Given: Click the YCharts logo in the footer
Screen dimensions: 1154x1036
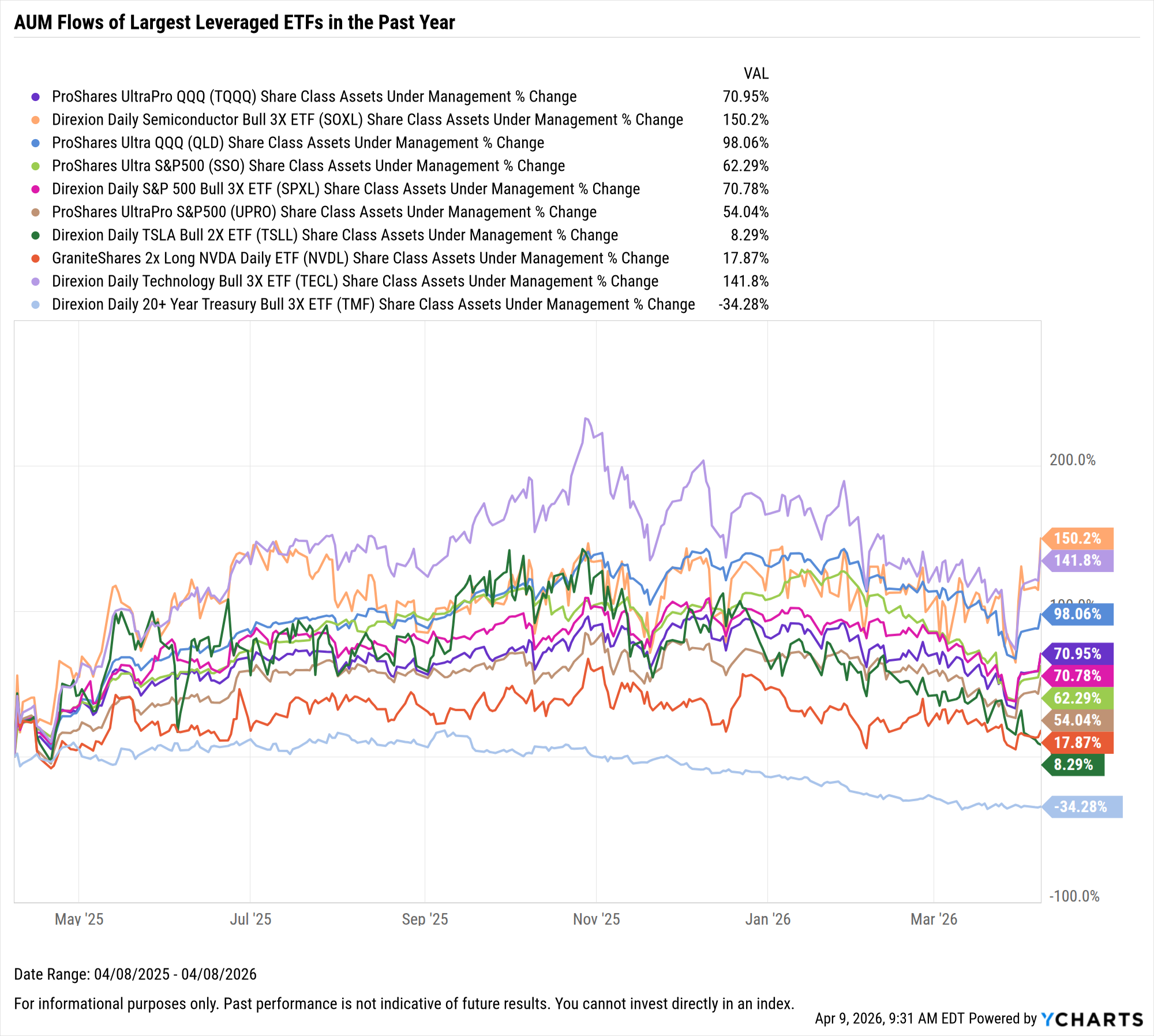Looking at the screenshot, I should click(x=1092, y=1019).
